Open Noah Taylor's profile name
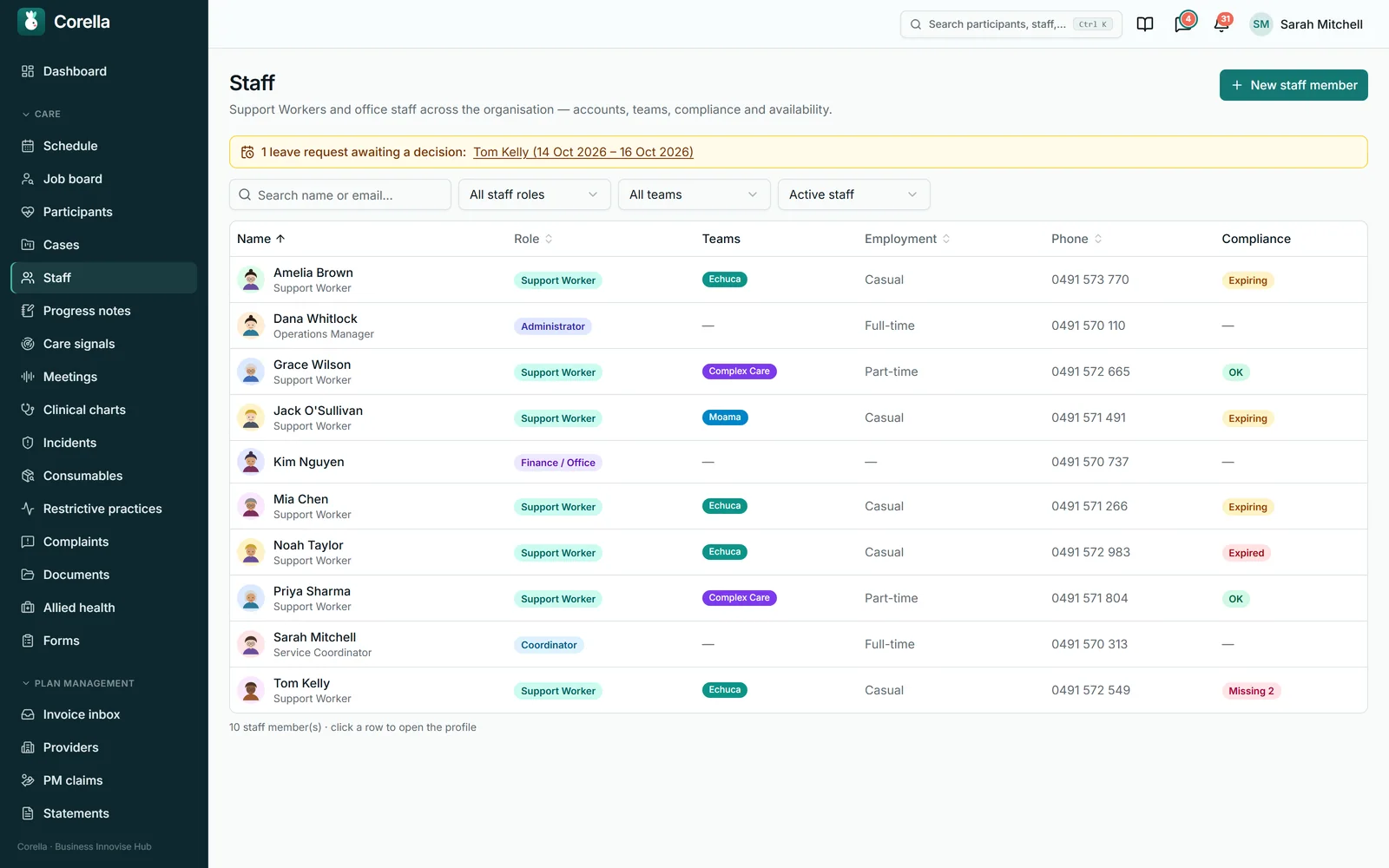This screenshot has width=1389, height=868. 308,545
